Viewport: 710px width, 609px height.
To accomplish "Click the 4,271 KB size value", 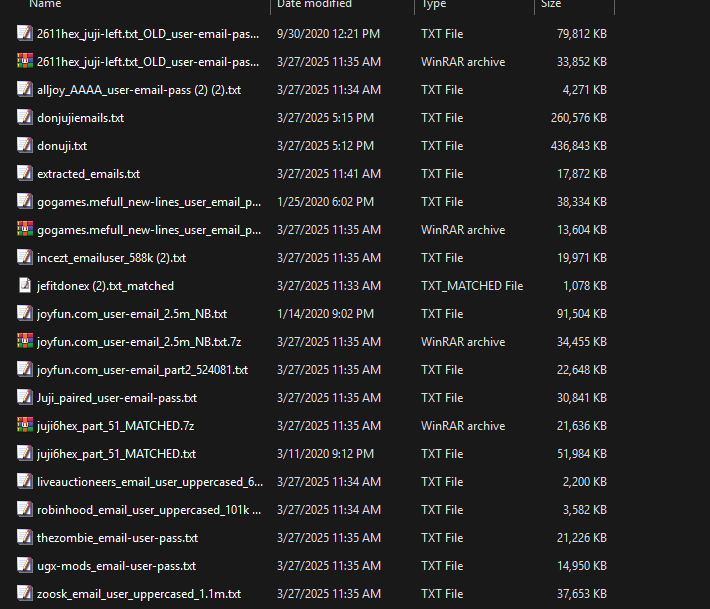I will [585, 90].
